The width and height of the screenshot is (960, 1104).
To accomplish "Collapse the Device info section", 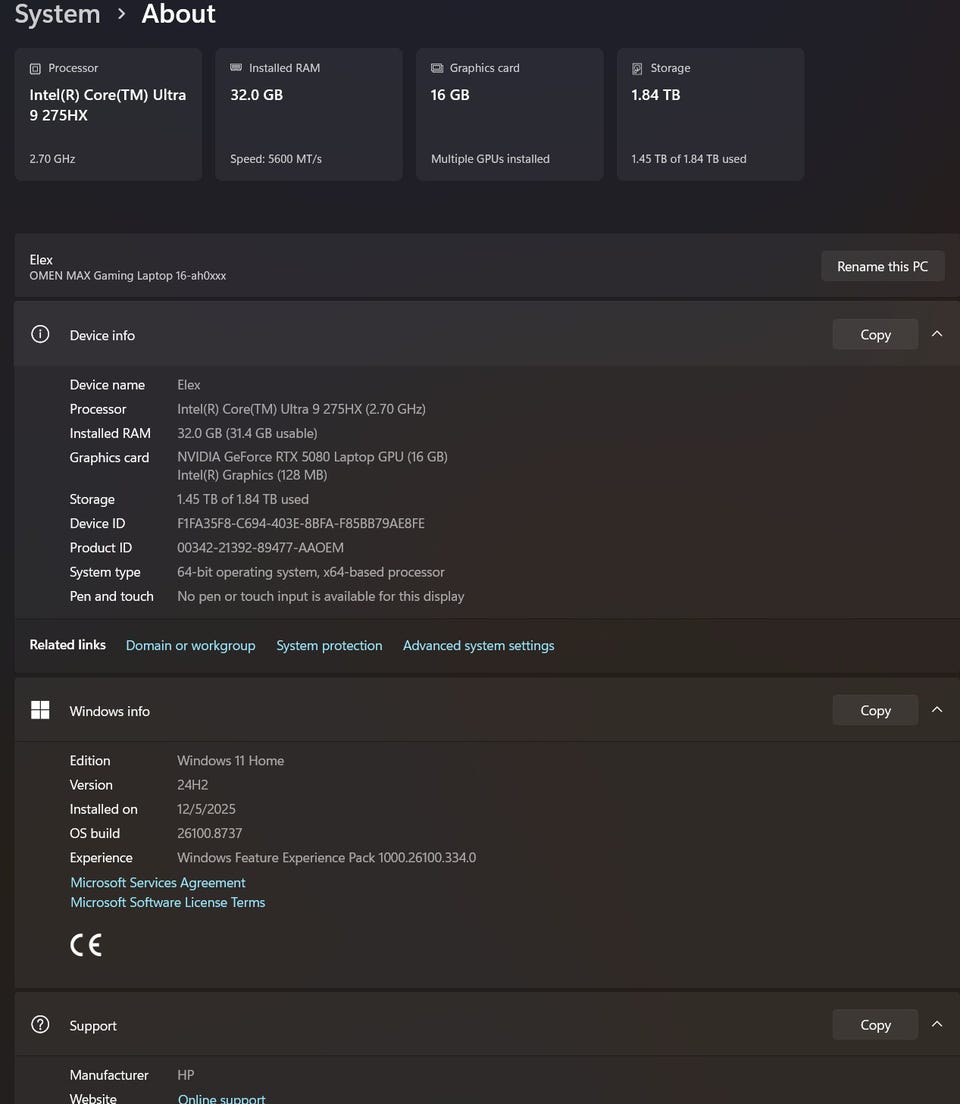I will pos(937,334).
